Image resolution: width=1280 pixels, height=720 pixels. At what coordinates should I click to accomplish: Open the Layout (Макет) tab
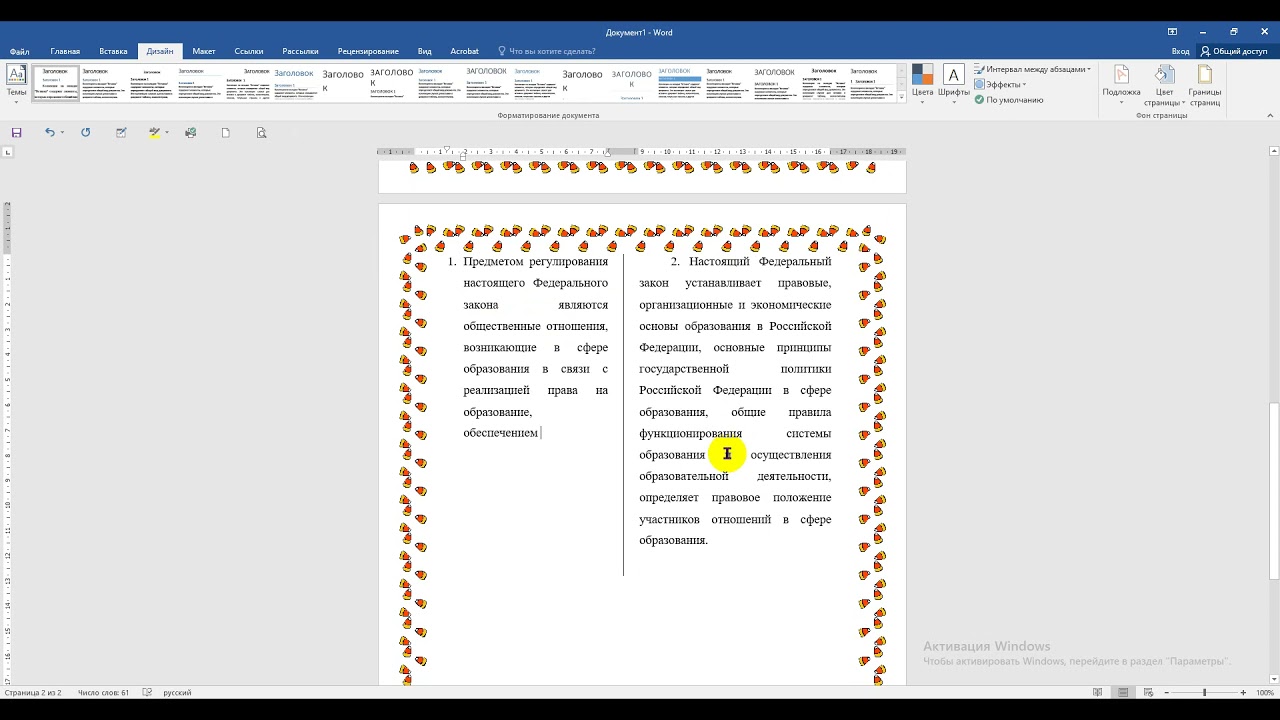click(x=204, y=51)
